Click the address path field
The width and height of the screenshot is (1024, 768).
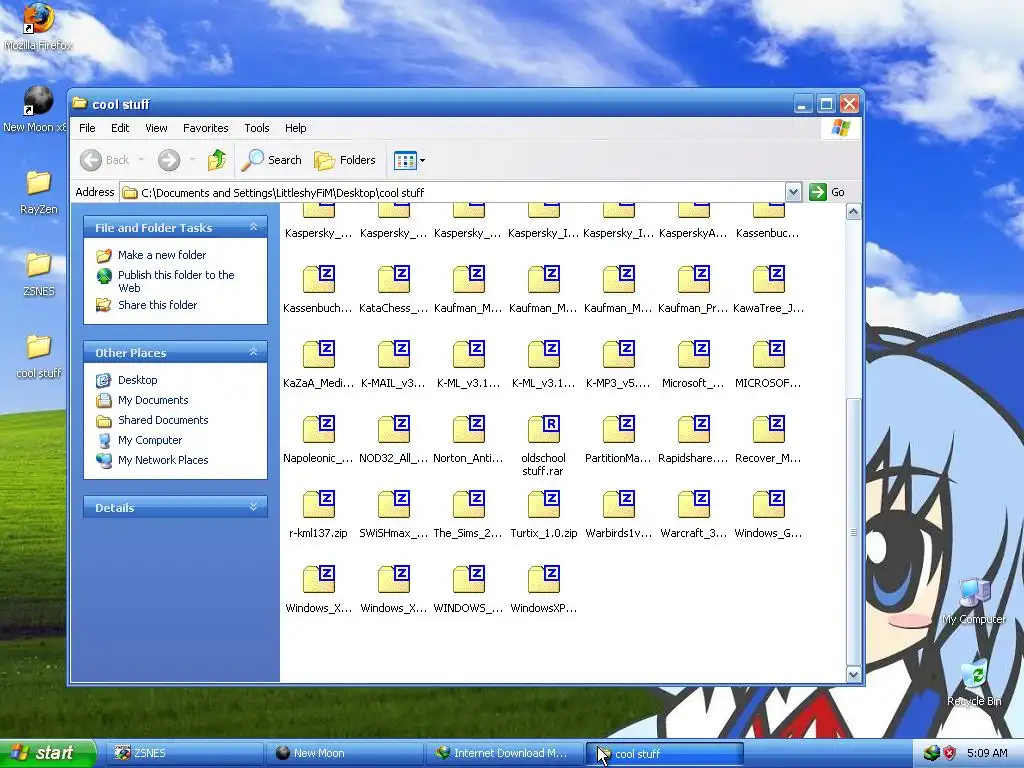[453, 193]
